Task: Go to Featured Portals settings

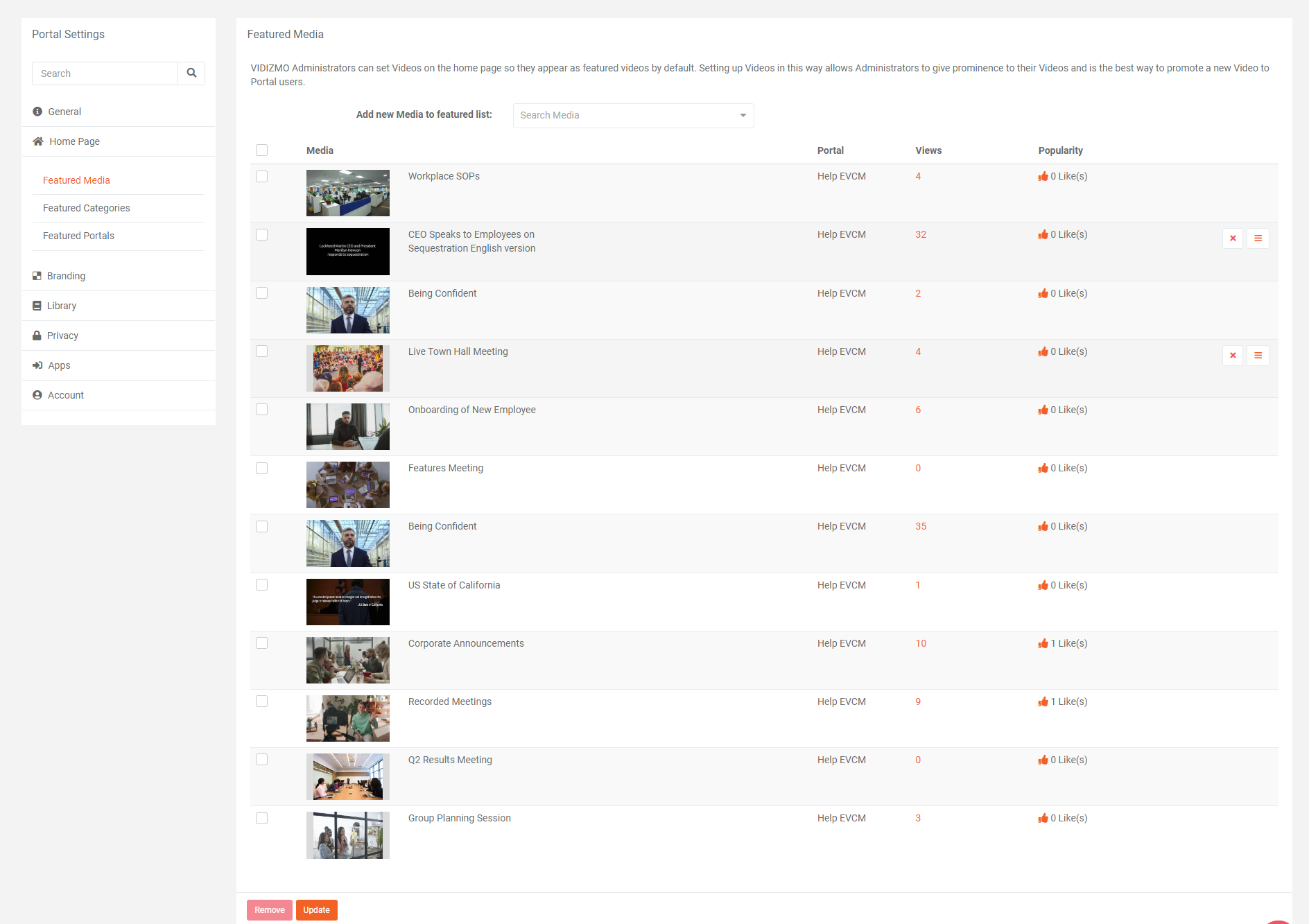Action: click(78, 236)
